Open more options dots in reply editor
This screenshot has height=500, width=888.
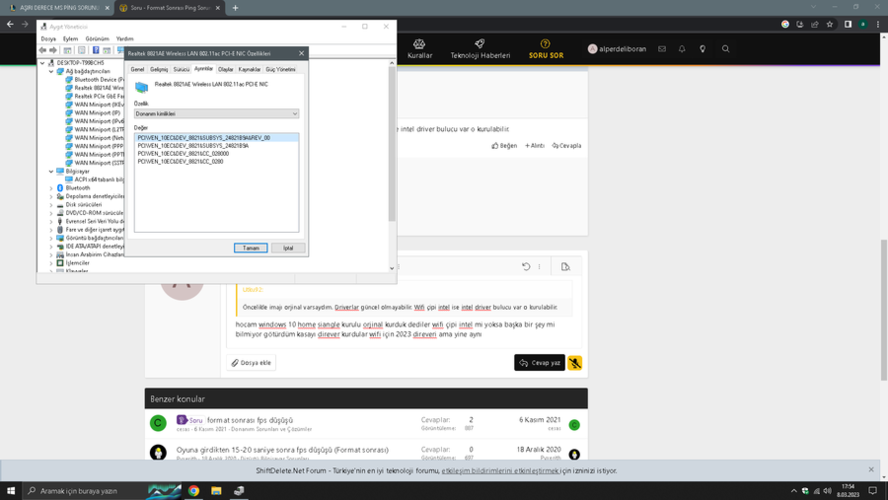click(539, 266)
